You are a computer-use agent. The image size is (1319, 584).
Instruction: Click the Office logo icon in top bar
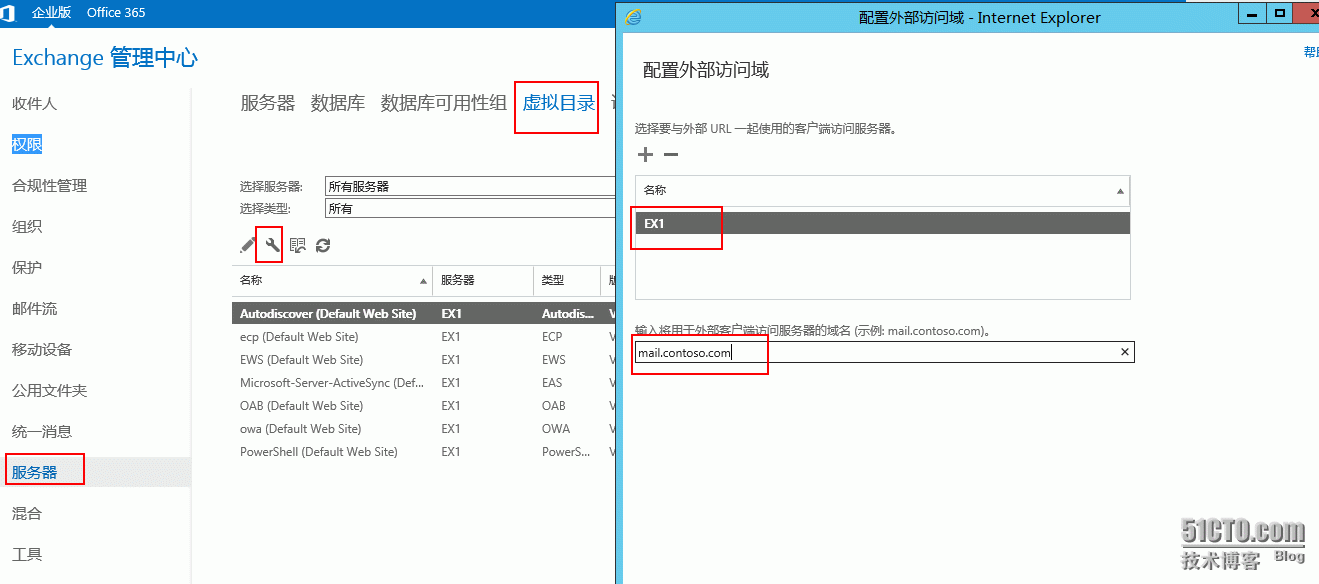(x=7, y=13)
